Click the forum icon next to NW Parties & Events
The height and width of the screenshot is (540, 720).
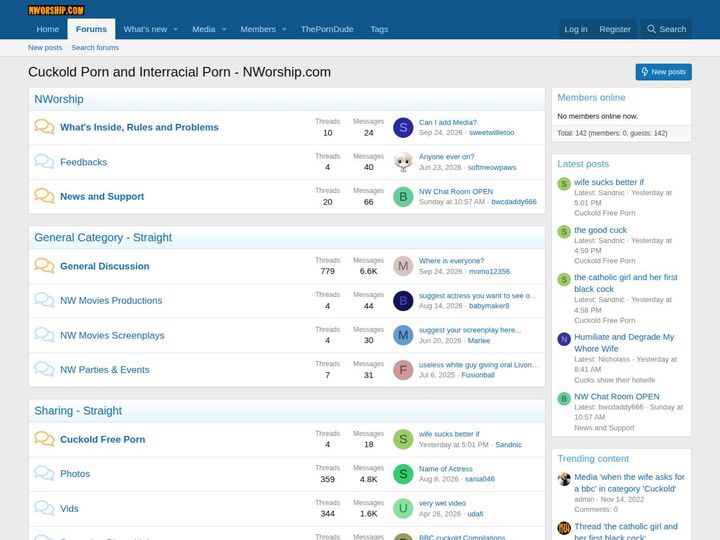click(44, 370)
